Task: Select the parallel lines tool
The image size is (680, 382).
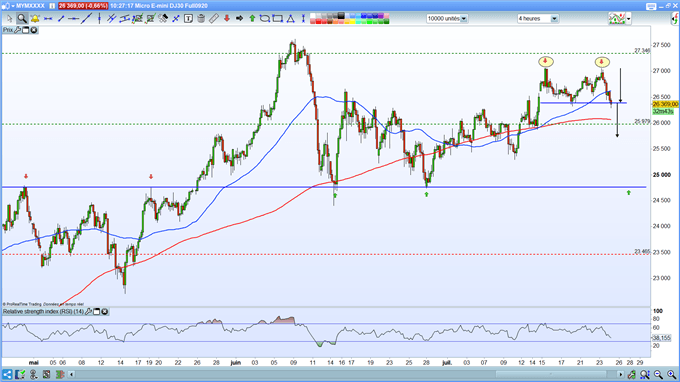Action: (x=111, y=19)
